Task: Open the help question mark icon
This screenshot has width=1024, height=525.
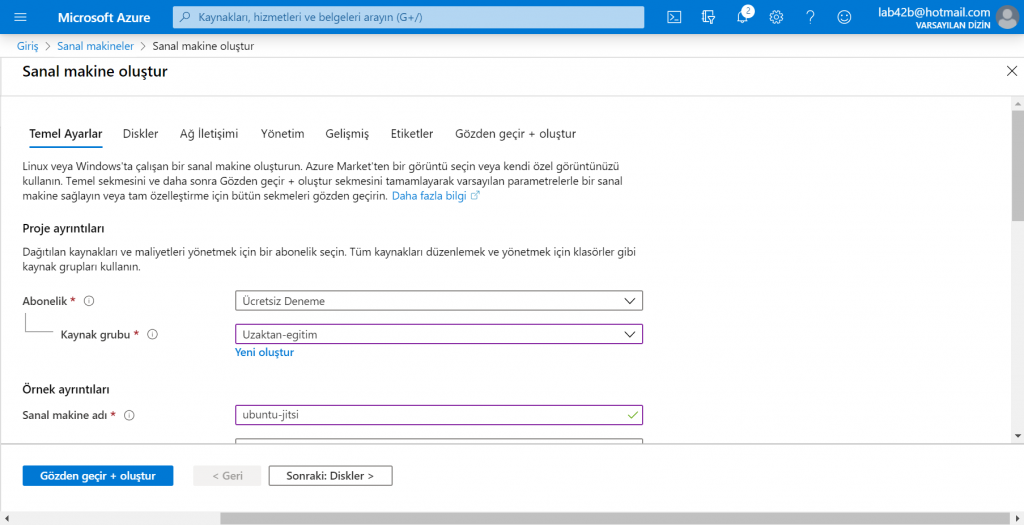Action: (x=810, y=17)
